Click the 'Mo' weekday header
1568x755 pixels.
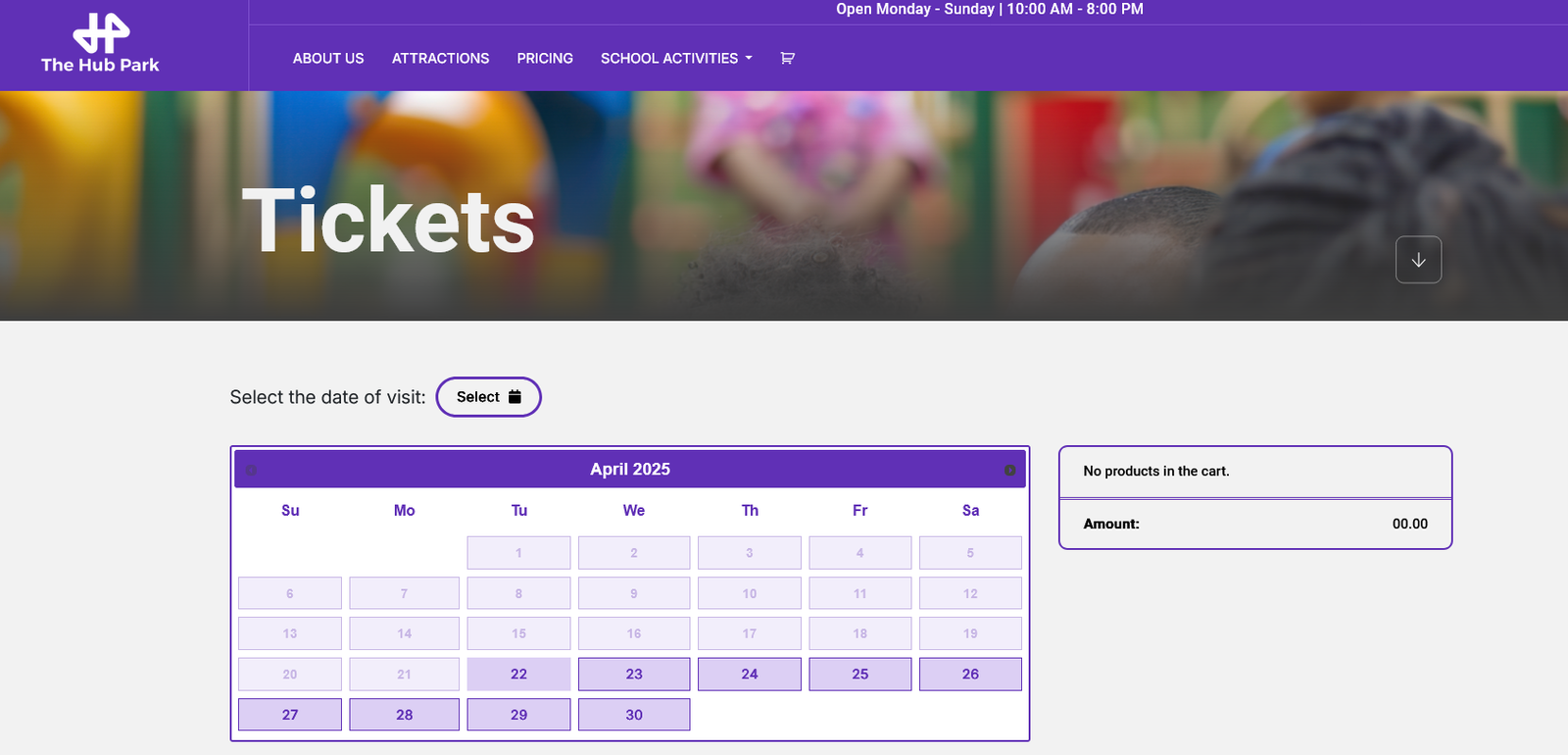coord(404,511)
